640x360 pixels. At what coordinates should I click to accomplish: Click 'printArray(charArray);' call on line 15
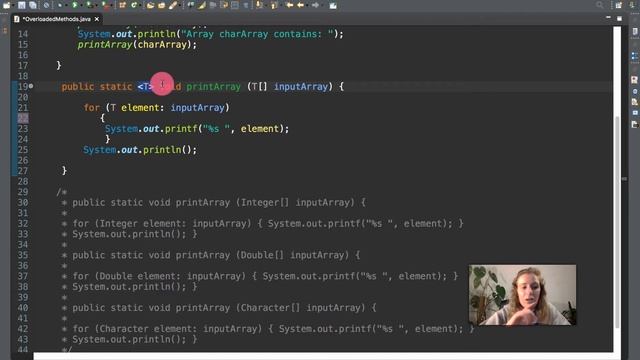[137, 44]
